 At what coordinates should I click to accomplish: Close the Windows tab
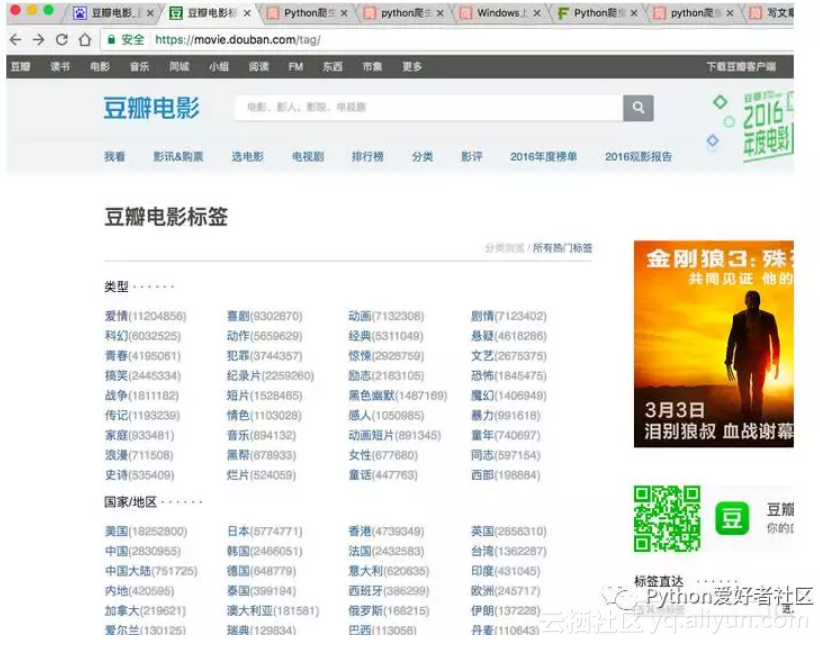click(537, 13)
